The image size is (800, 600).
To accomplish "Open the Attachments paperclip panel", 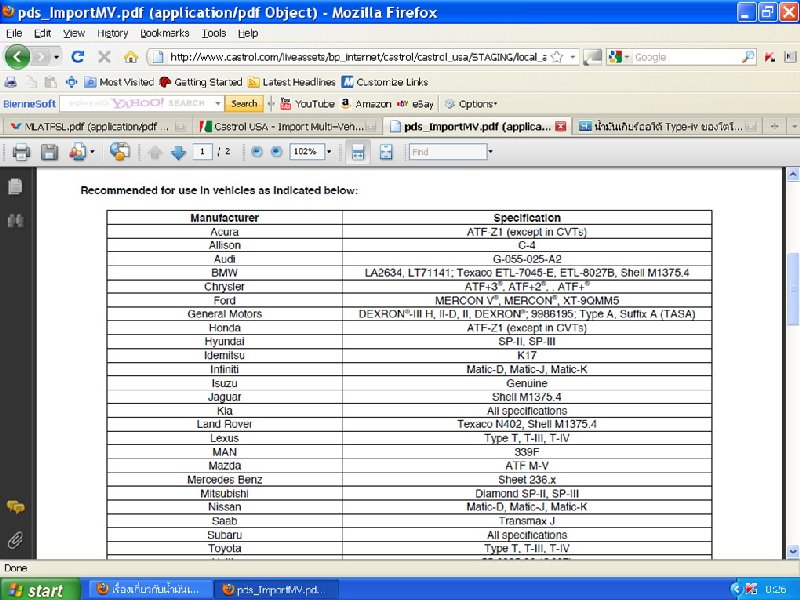I will pyautogui.click(x=15, y=540).
